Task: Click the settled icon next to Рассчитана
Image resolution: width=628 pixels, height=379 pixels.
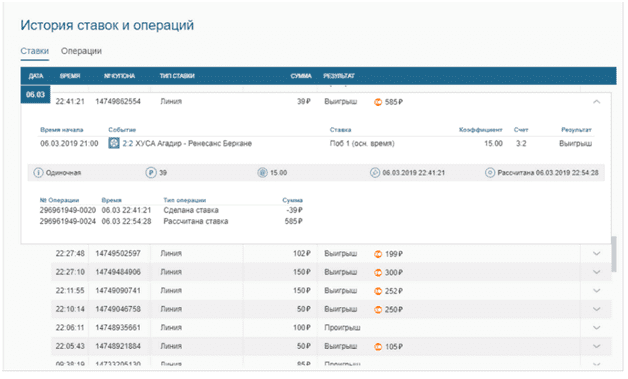Action: coord(490,173)
